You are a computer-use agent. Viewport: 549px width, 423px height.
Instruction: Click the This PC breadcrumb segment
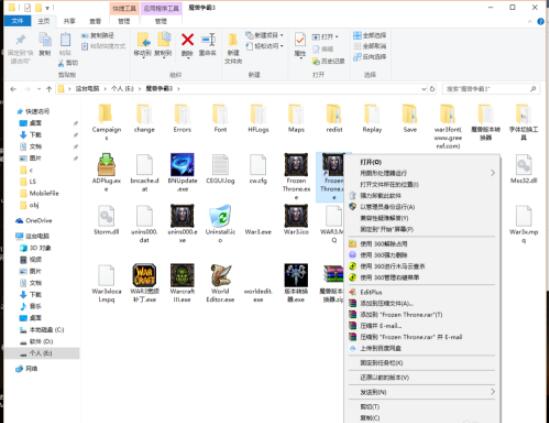[87, 89]
